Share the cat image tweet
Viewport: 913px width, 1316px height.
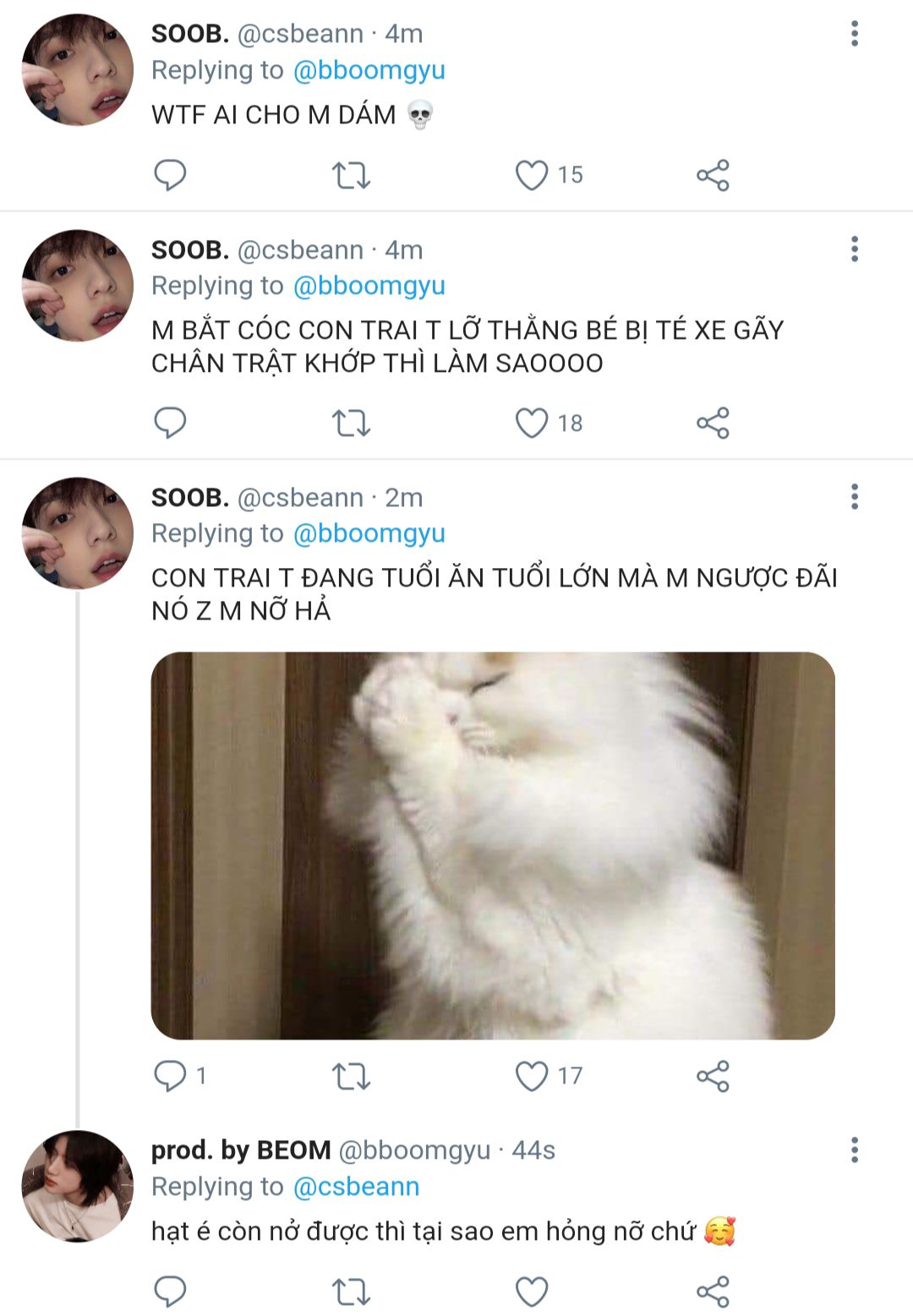pyautogui.click(x=713, y=1076)
